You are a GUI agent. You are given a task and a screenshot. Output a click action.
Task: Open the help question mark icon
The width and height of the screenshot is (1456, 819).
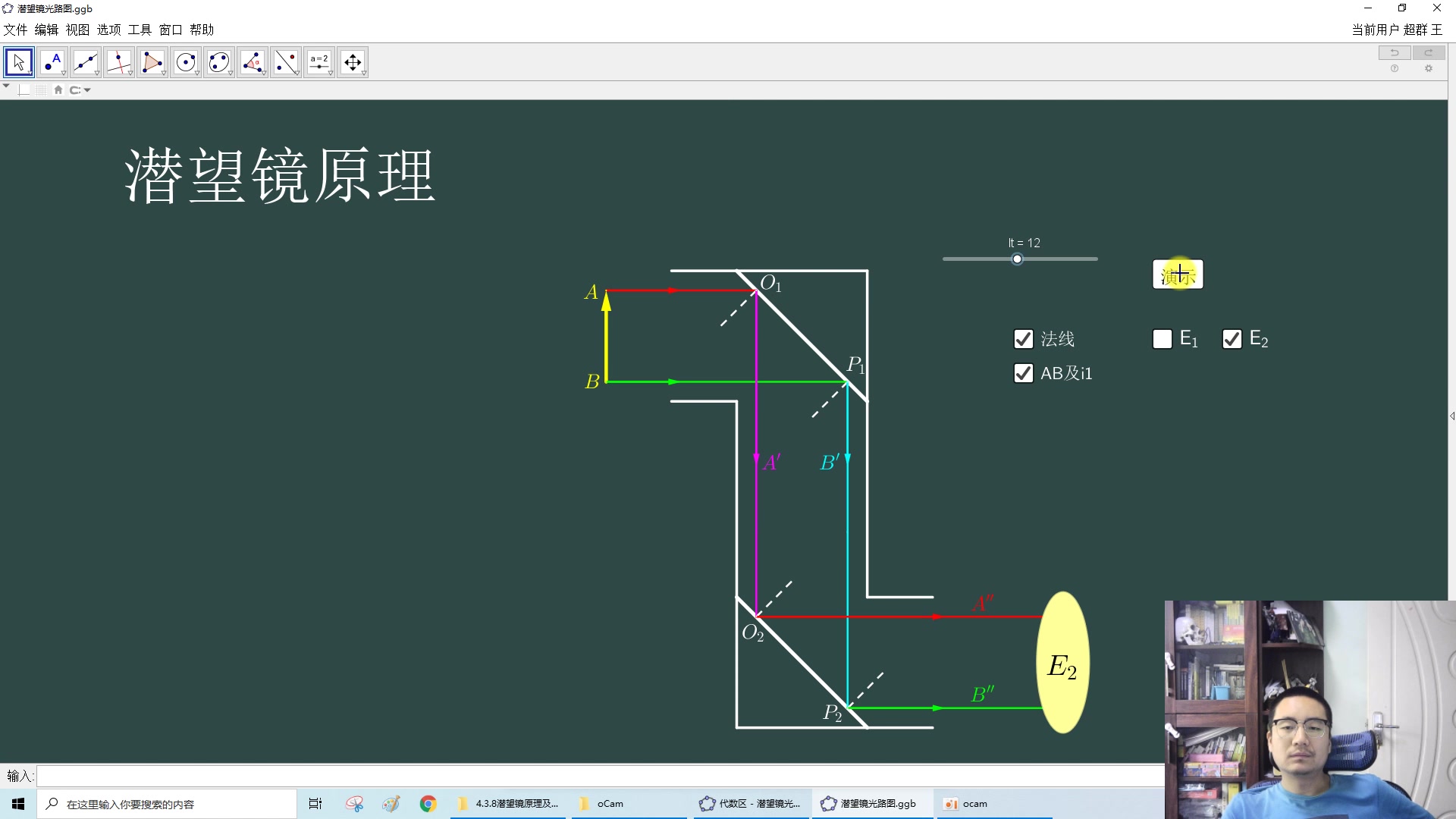tap(1394, 68)
